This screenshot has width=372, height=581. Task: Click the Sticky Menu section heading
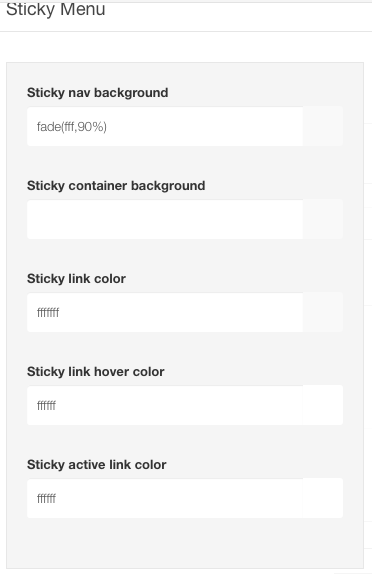pyautogui.click(x=56, y=9)
